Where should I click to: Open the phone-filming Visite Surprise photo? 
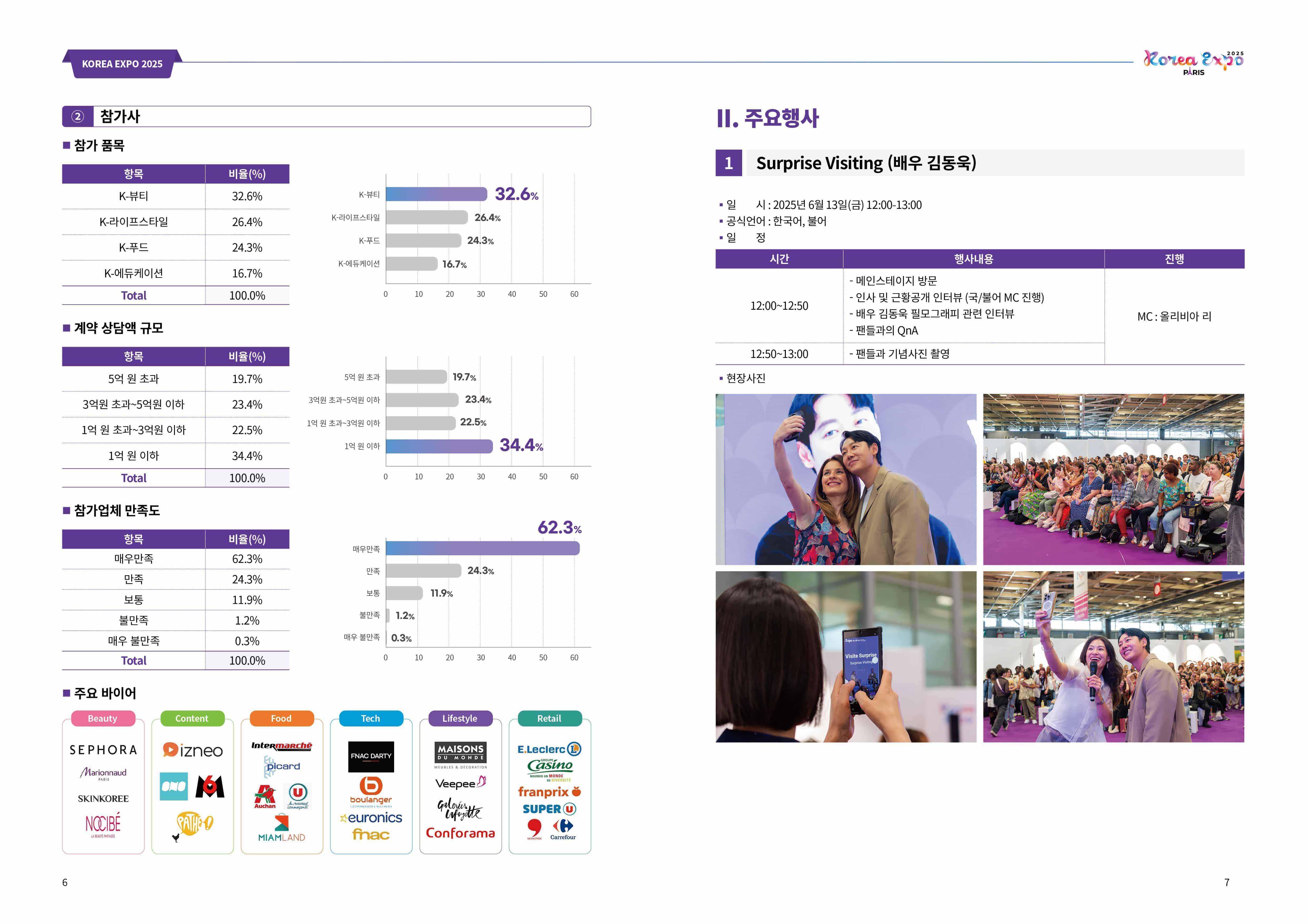(845, 657)
